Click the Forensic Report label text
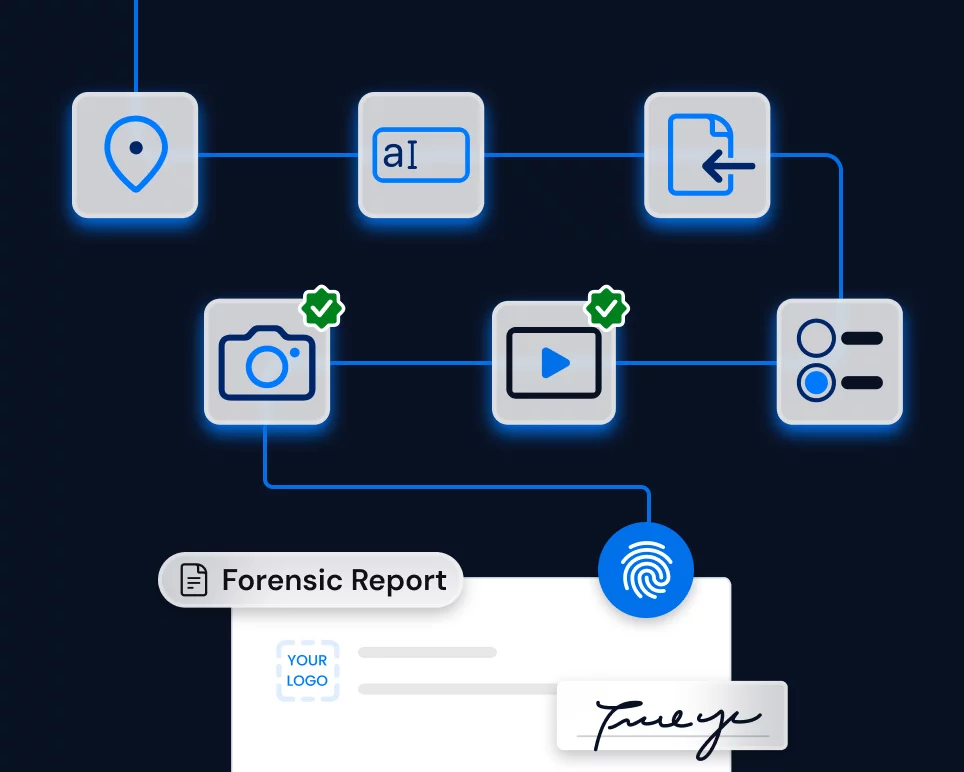The image size is (964, 772). tap(334, 580)
